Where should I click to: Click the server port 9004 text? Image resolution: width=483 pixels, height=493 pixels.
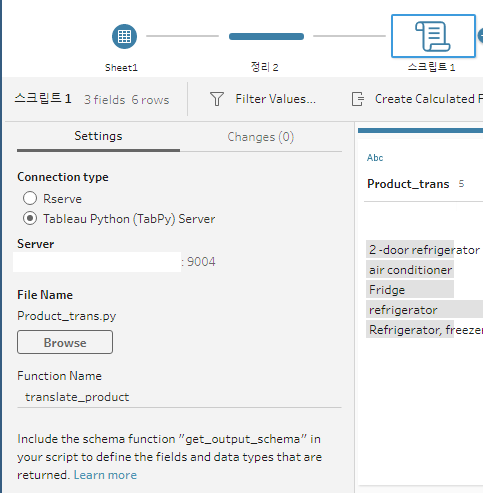pos(201,262)
